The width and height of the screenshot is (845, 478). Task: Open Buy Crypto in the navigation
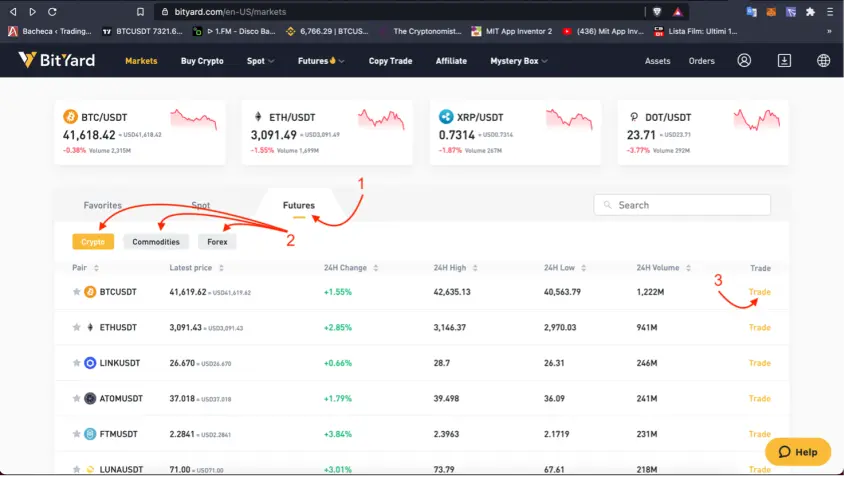click(202, 61)
